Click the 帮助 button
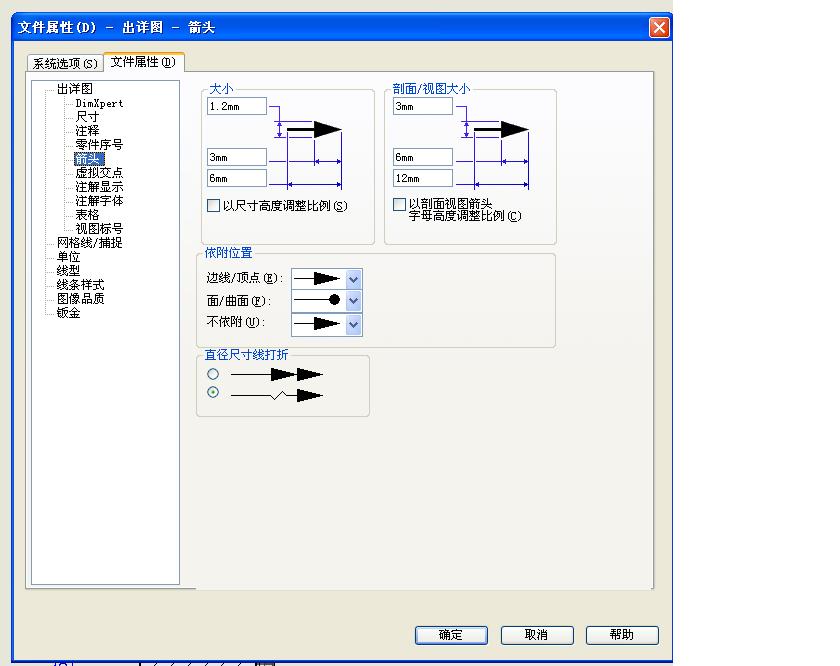 622,635
